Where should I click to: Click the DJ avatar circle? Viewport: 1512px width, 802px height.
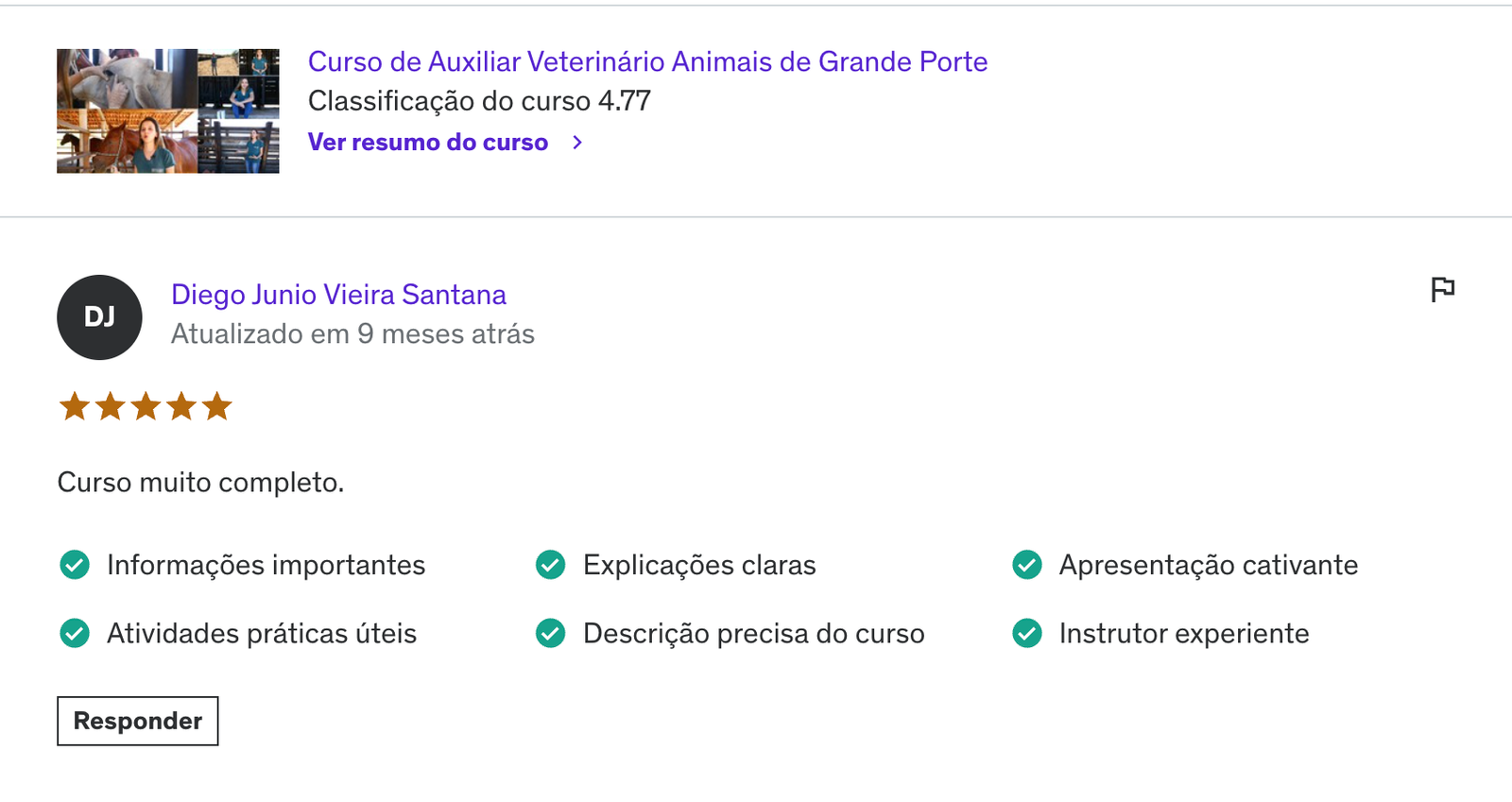click(x=99, y=317)
